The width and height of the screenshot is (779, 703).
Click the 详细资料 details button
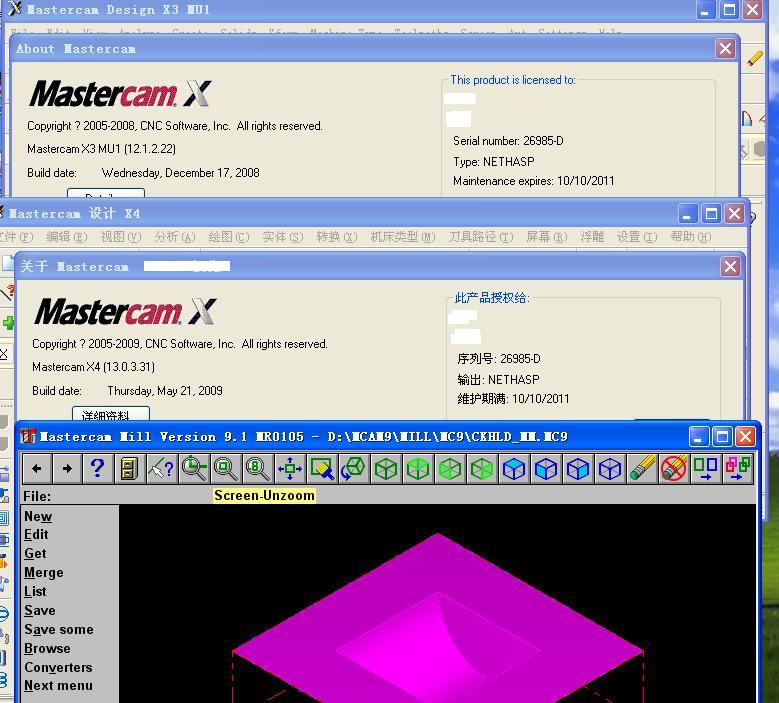point(111,414)
